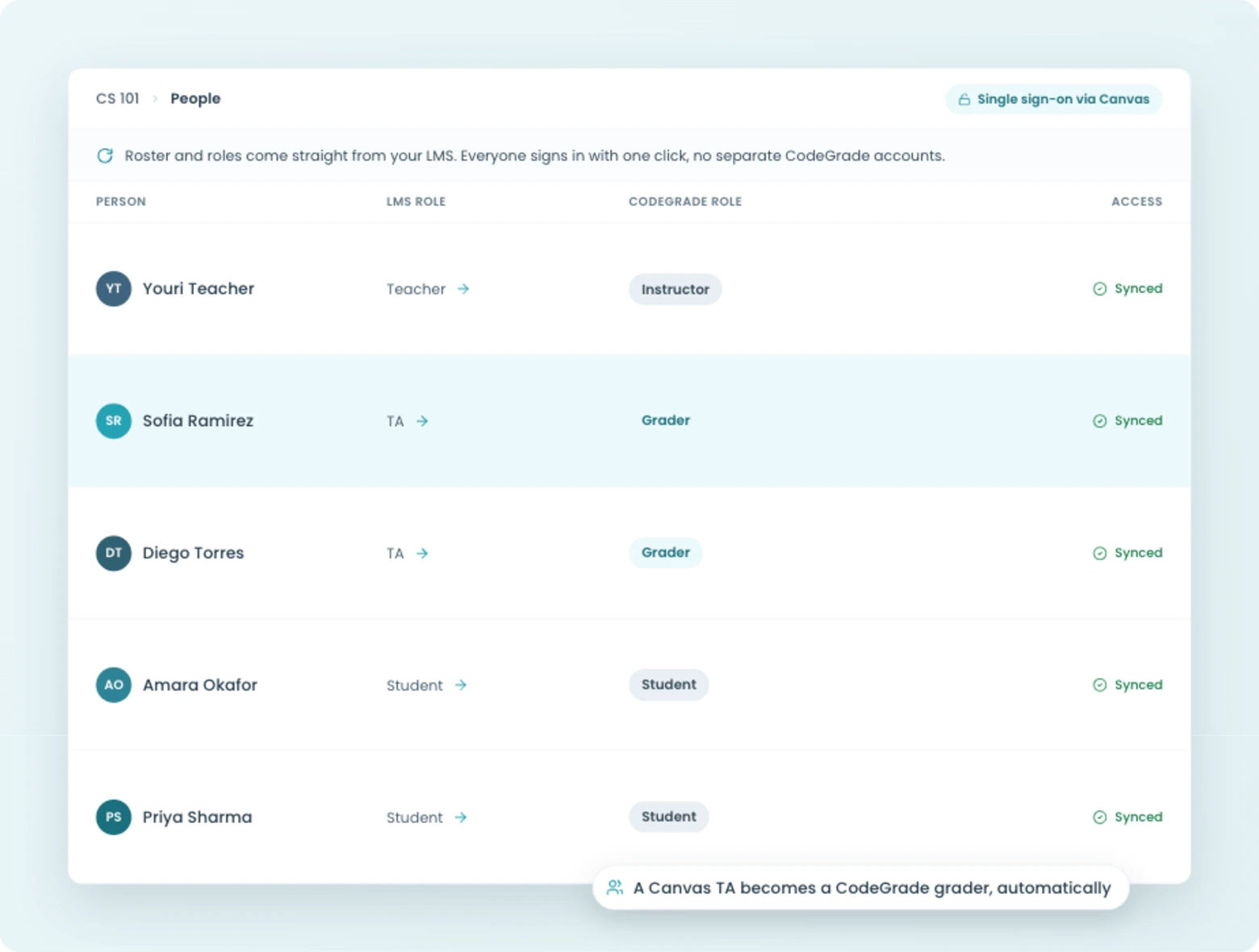
Task: Click the Grader badge for Sofia Ramirez
Action: coord(666,420)
